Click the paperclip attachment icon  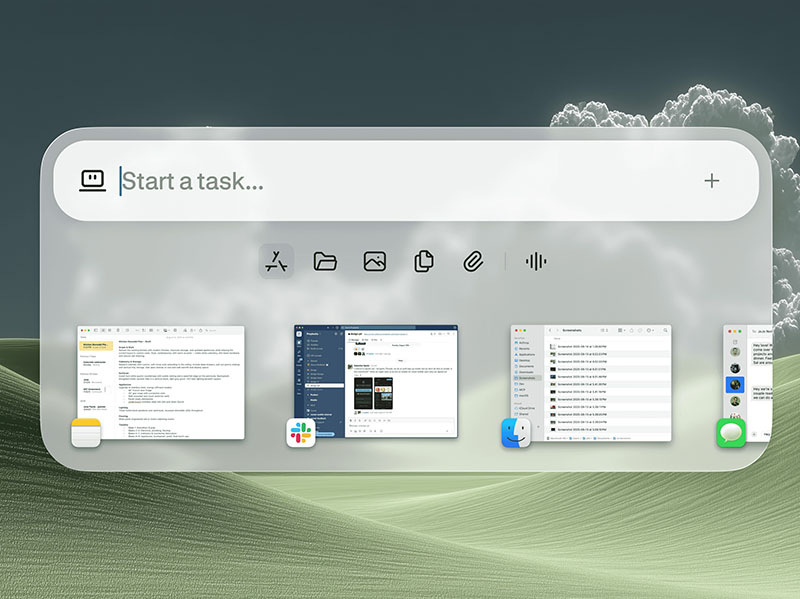point(473,261)
